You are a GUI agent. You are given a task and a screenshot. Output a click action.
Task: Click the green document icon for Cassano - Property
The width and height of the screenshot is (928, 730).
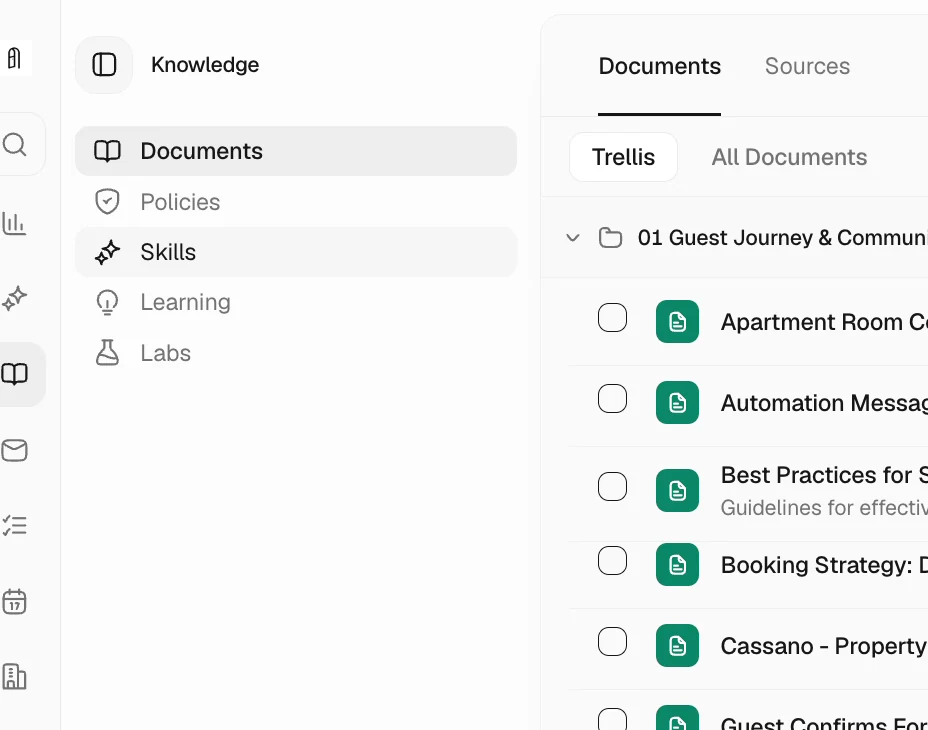[x=677, y=645]
